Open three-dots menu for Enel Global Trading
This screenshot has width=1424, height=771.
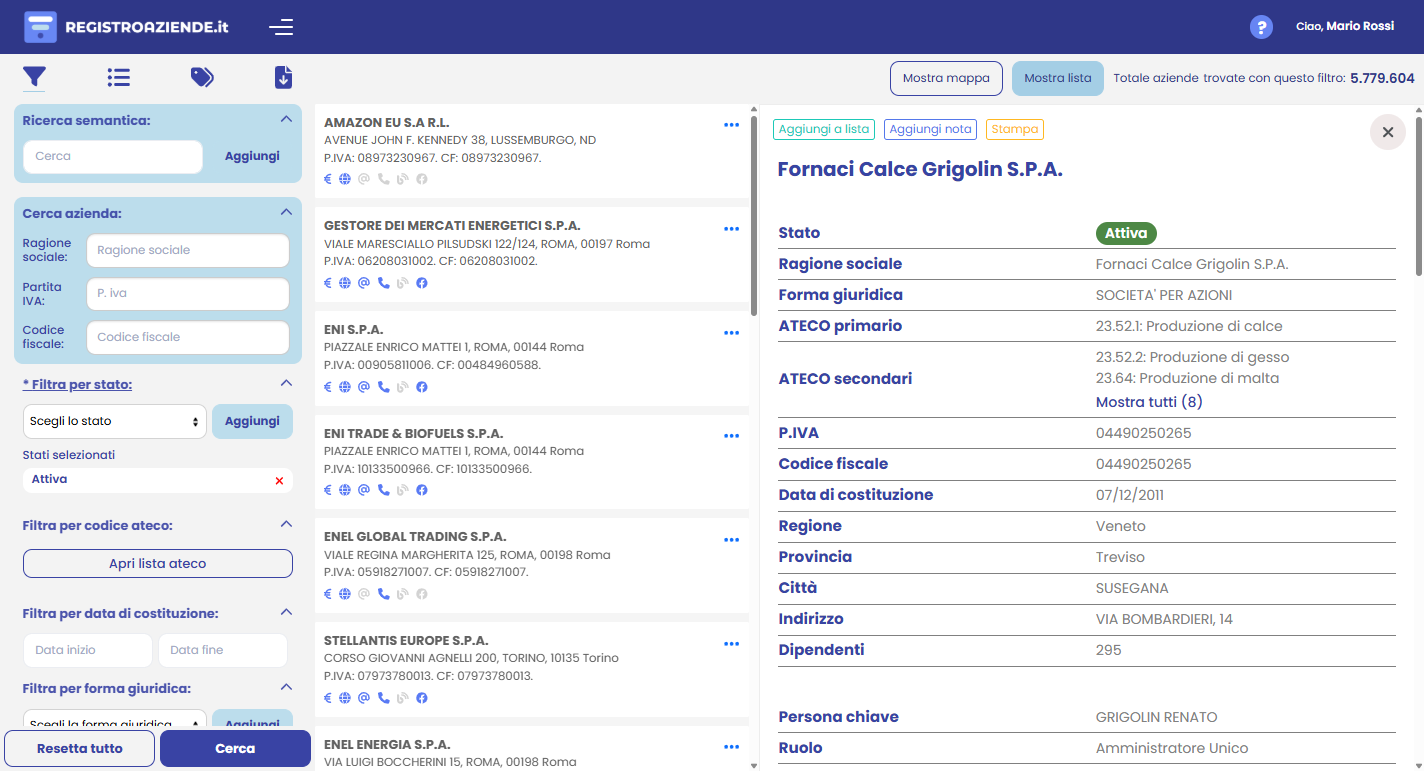click(x=731, y=540)
